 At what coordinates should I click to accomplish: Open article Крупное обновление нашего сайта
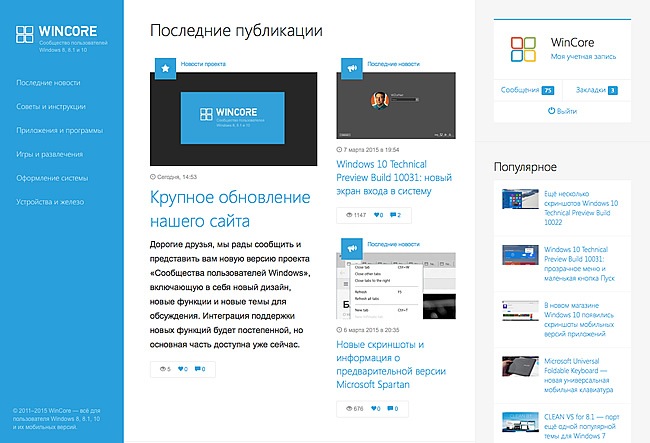(x=230, y=209)
